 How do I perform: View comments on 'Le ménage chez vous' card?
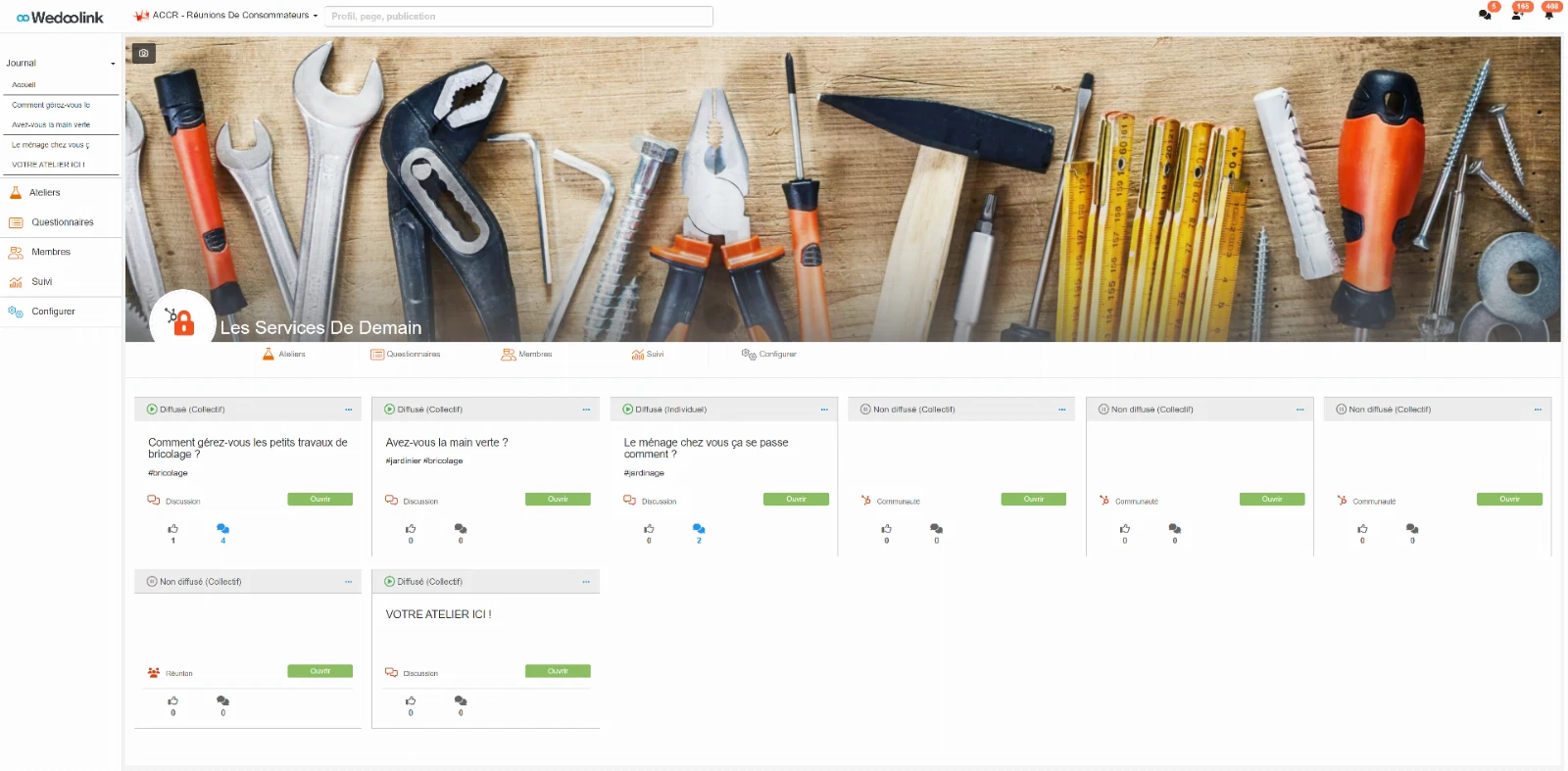click(x=699, y=529)
